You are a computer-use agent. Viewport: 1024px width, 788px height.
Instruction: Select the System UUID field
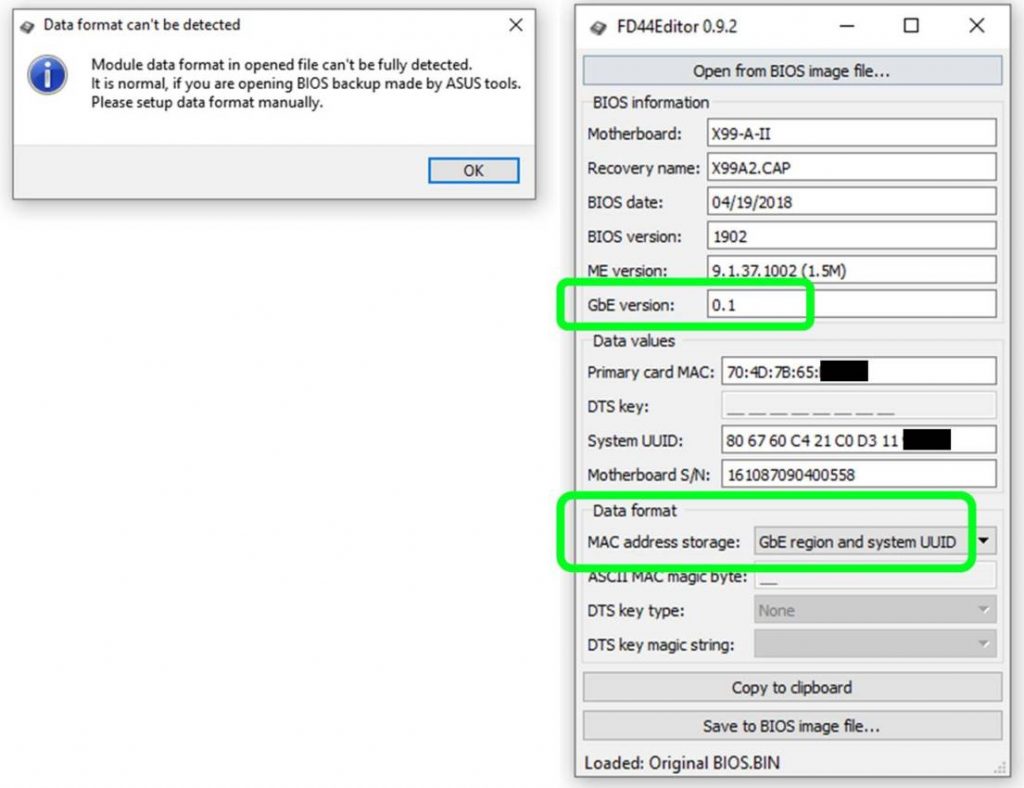point(858,439)
